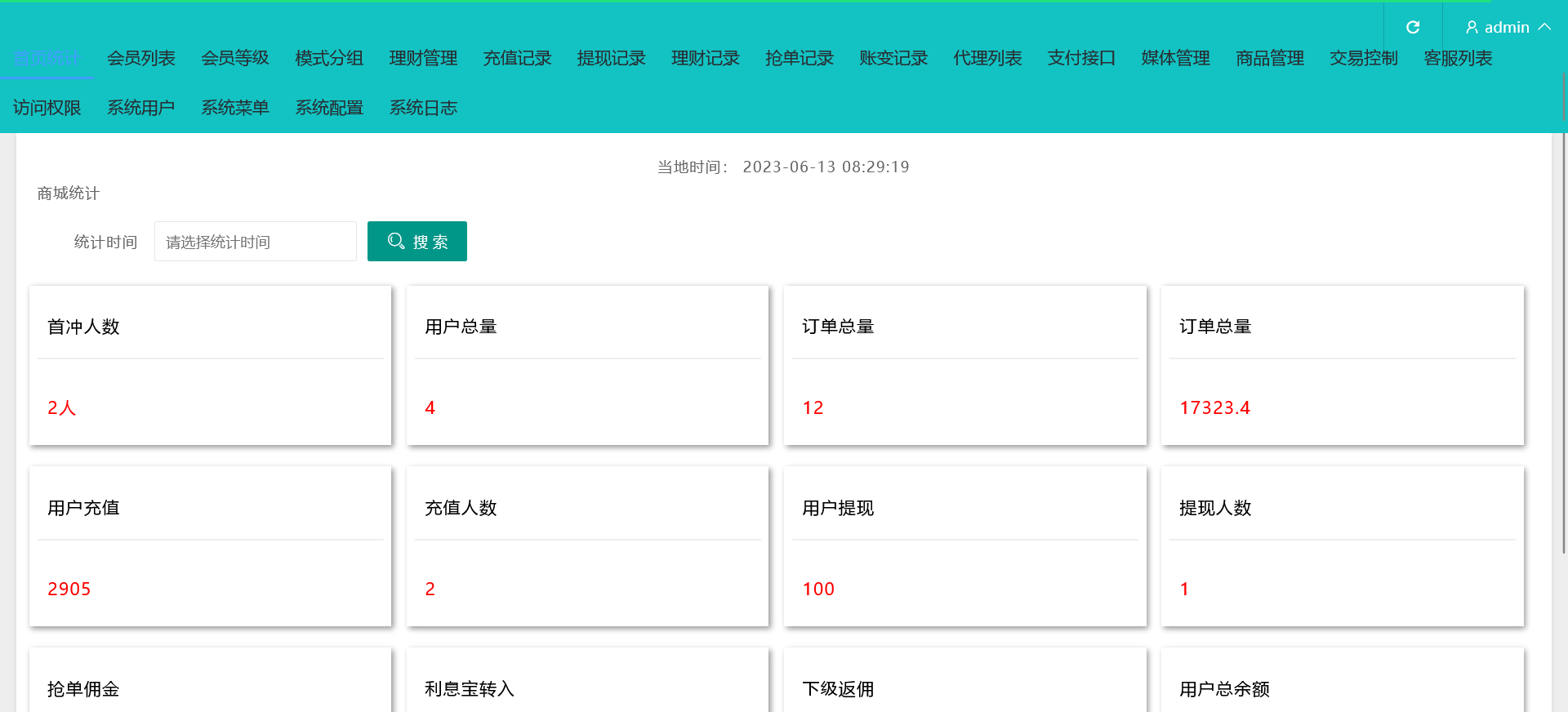The height and width of the screenshot is (712, 1568).
Task: Open the 客服列表 menu item
Action: (x=1458, y=58)
